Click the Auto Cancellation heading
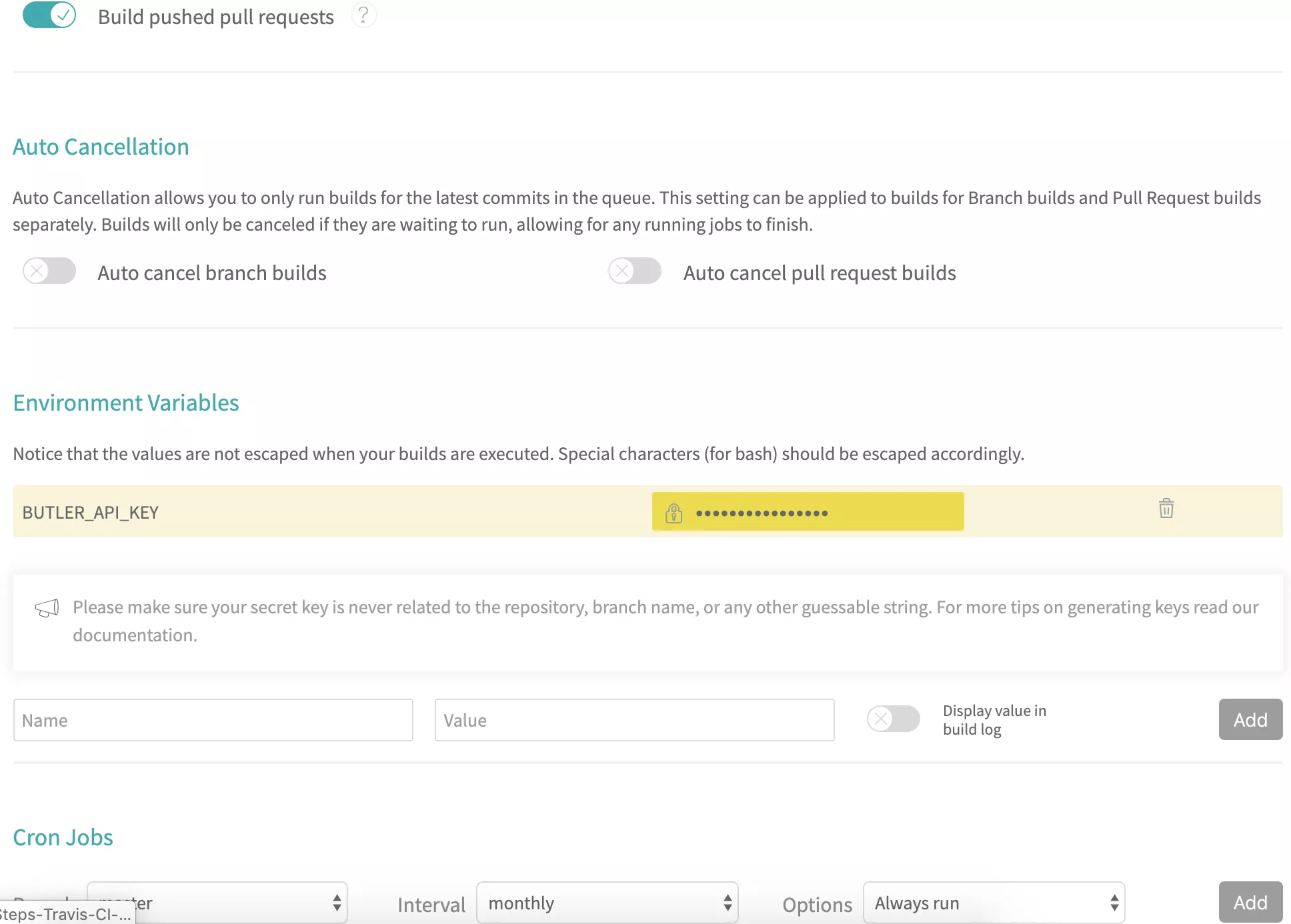Screen dimensions: 1291x924 [x=101, y=147]
